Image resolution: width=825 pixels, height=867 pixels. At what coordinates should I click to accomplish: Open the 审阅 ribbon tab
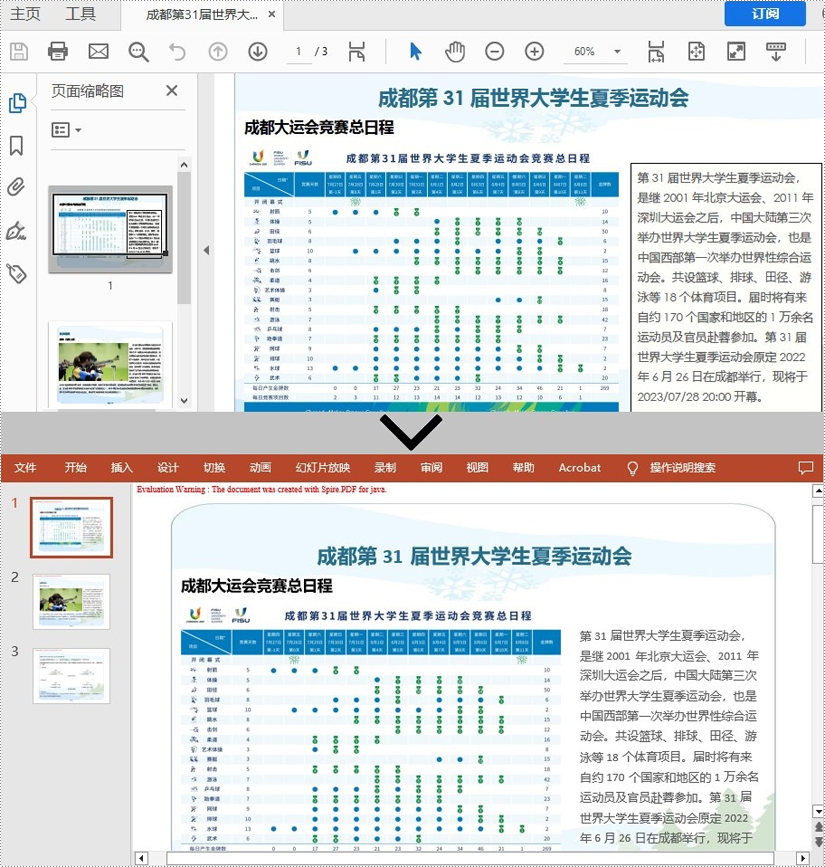click(x=431, y=468)
